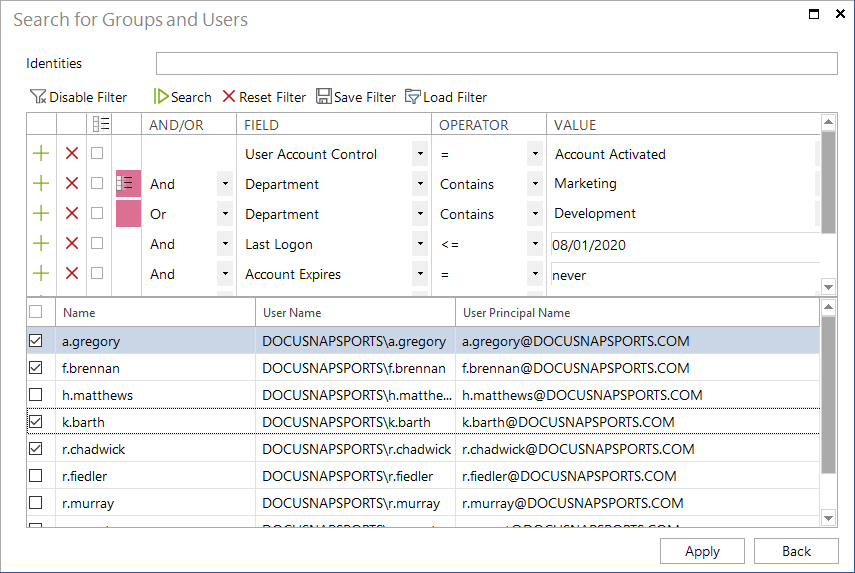855x573 pixels.
Task: Delete the User Account Control condition
Action: pos(71,154)
